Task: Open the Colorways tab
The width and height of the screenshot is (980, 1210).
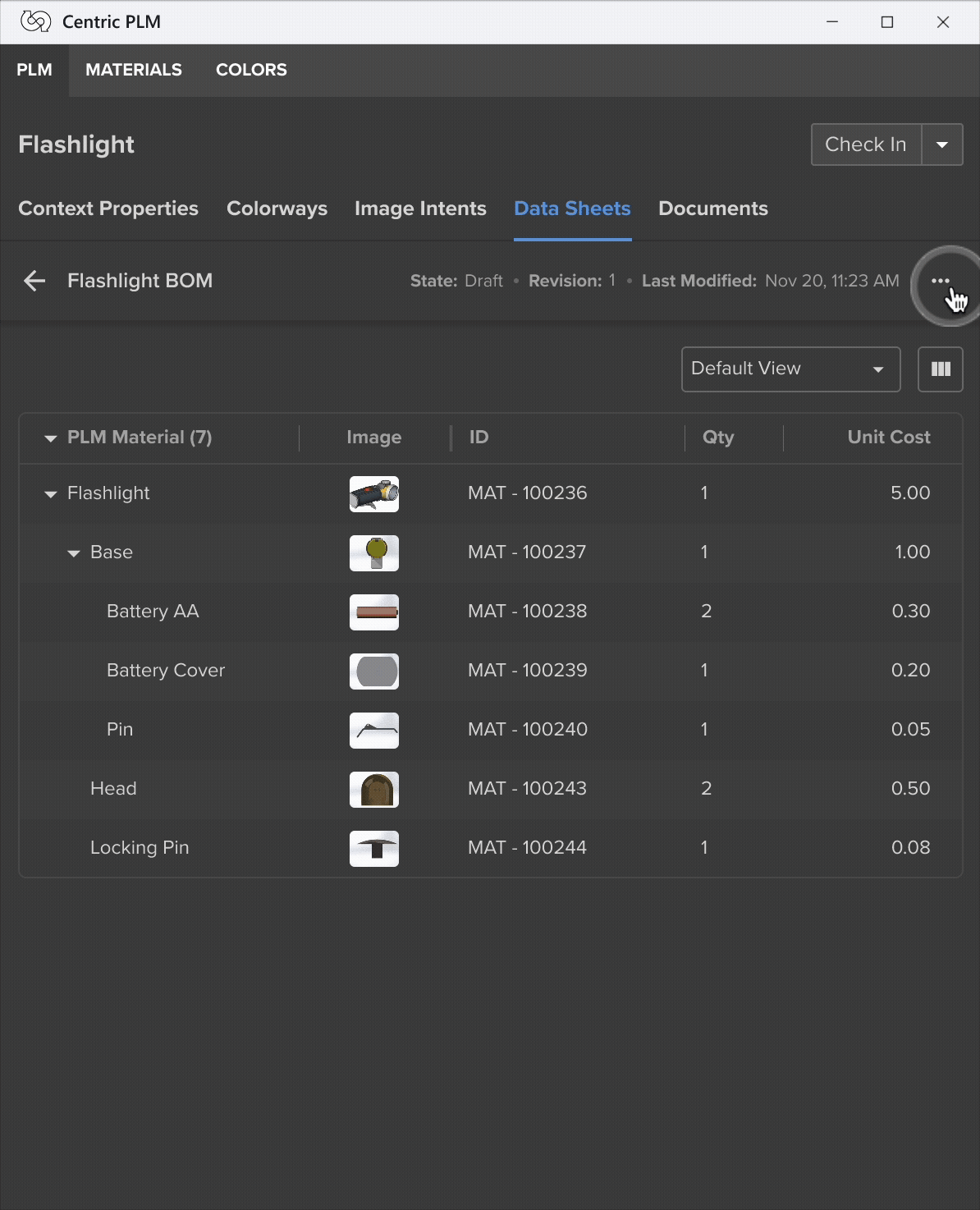Action: [x=277, y=209]
